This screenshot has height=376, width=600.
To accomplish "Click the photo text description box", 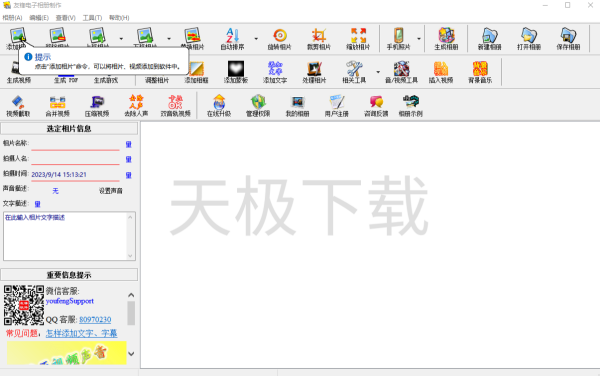I will point(69,236).
